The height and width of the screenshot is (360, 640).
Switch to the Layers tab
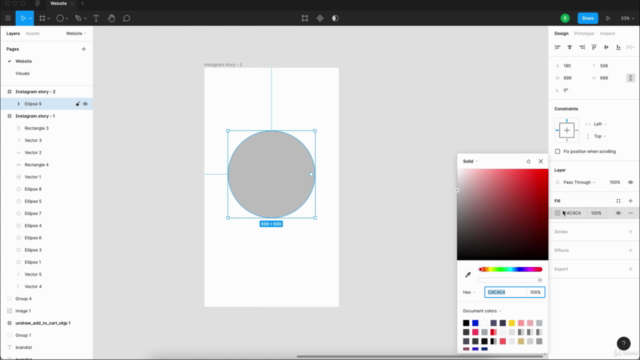[13, 33]
